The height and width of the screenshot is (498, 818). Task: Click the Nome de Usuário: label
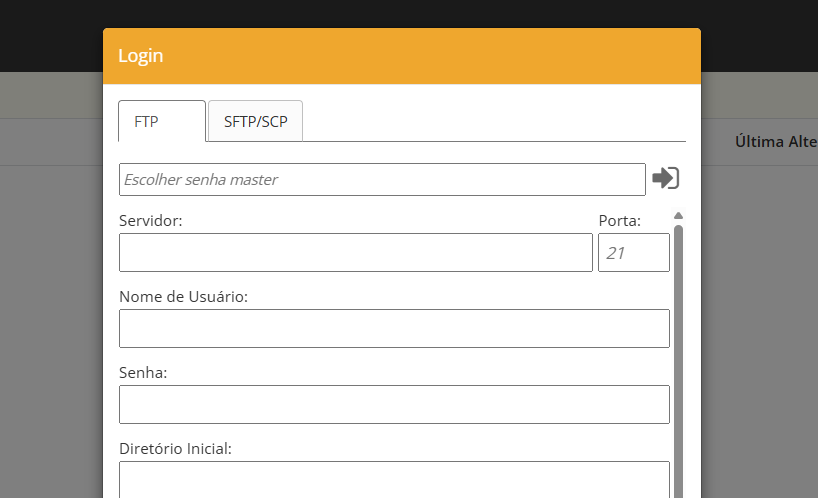coord(183,297)
